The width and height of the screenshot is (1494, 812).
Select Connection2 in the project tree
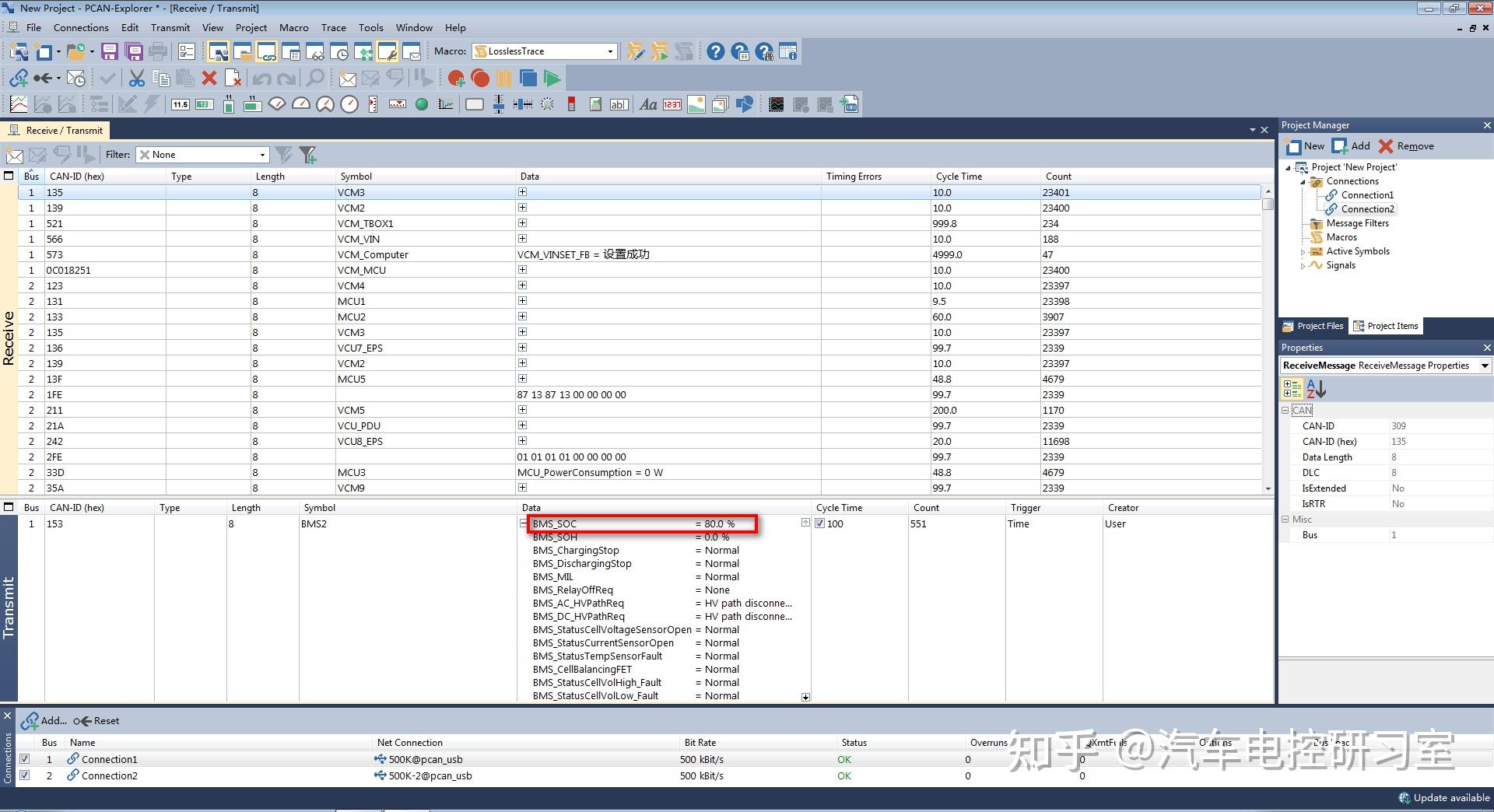coord(1367,209)
